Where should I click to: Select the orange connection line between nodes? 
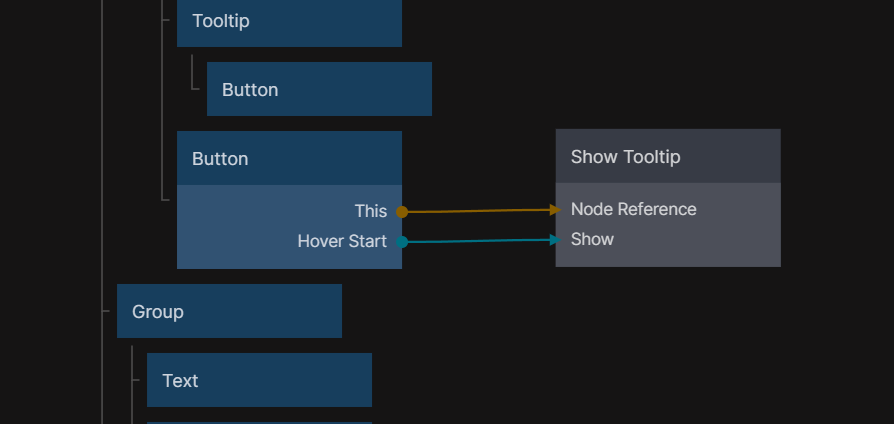coord(478,211)
